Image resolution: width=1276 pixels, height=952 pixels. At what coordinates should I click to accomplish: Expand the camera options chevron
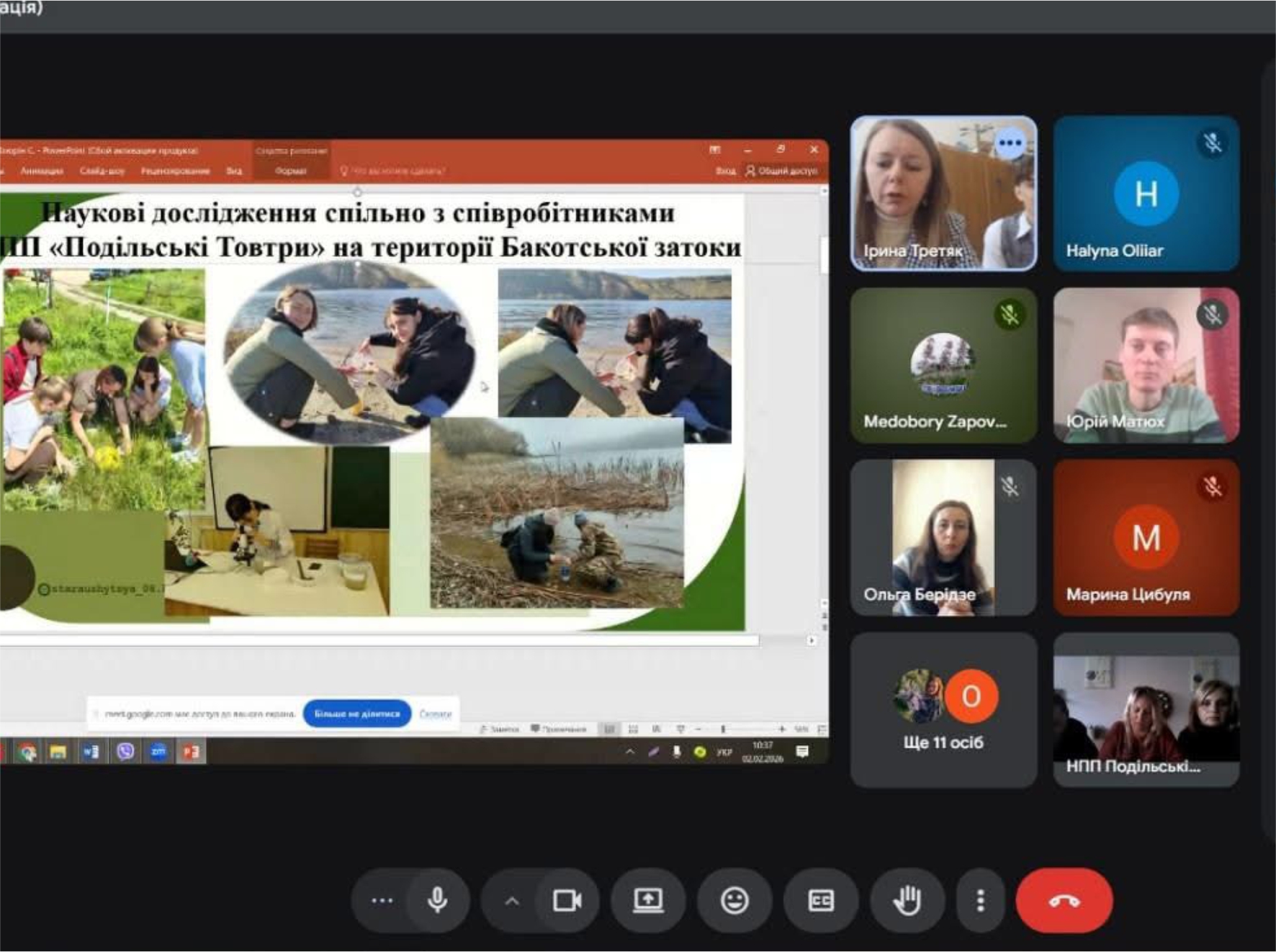(x=512, y=900)
